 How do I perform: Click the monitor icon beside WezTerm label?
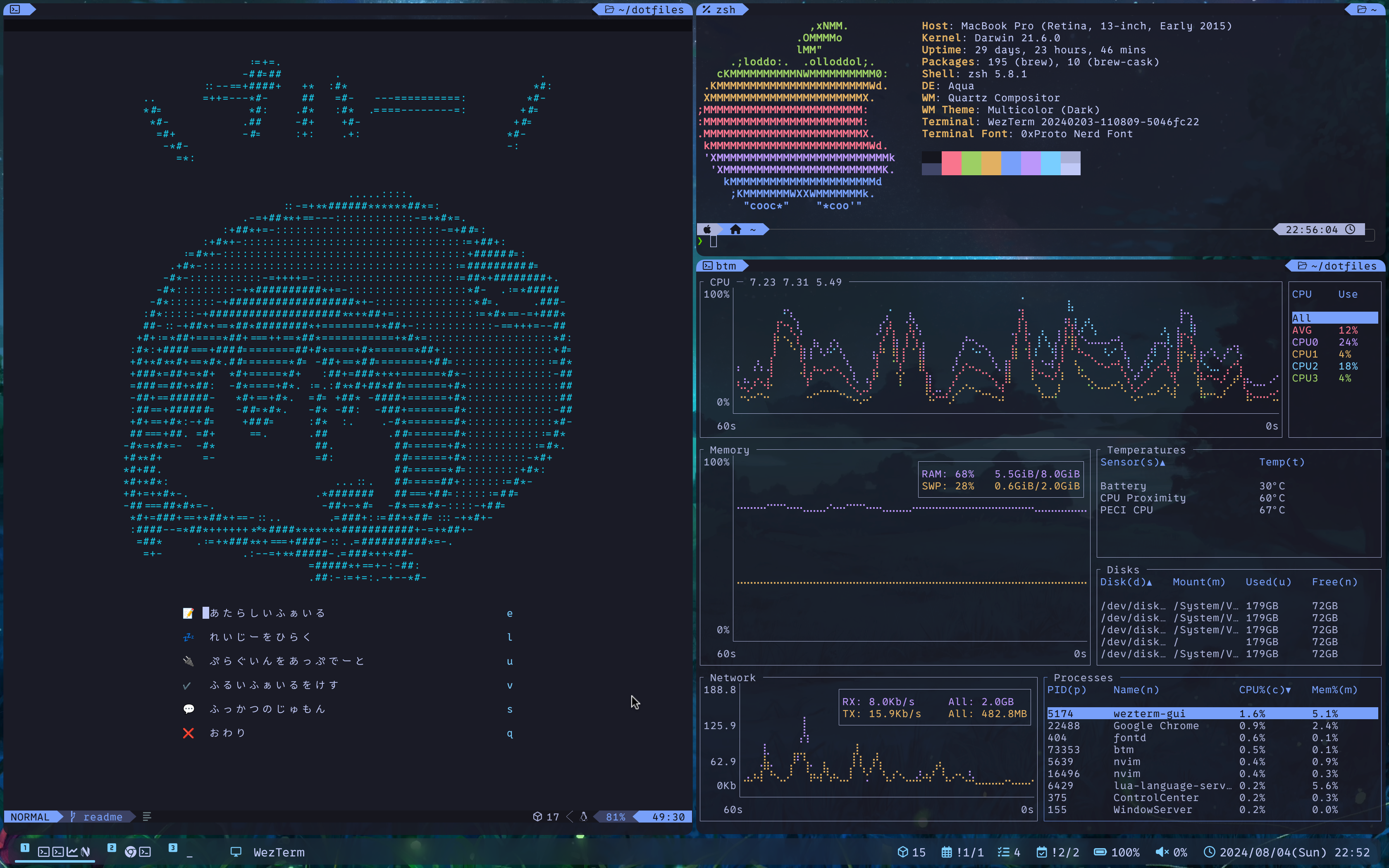click(236, 852)
